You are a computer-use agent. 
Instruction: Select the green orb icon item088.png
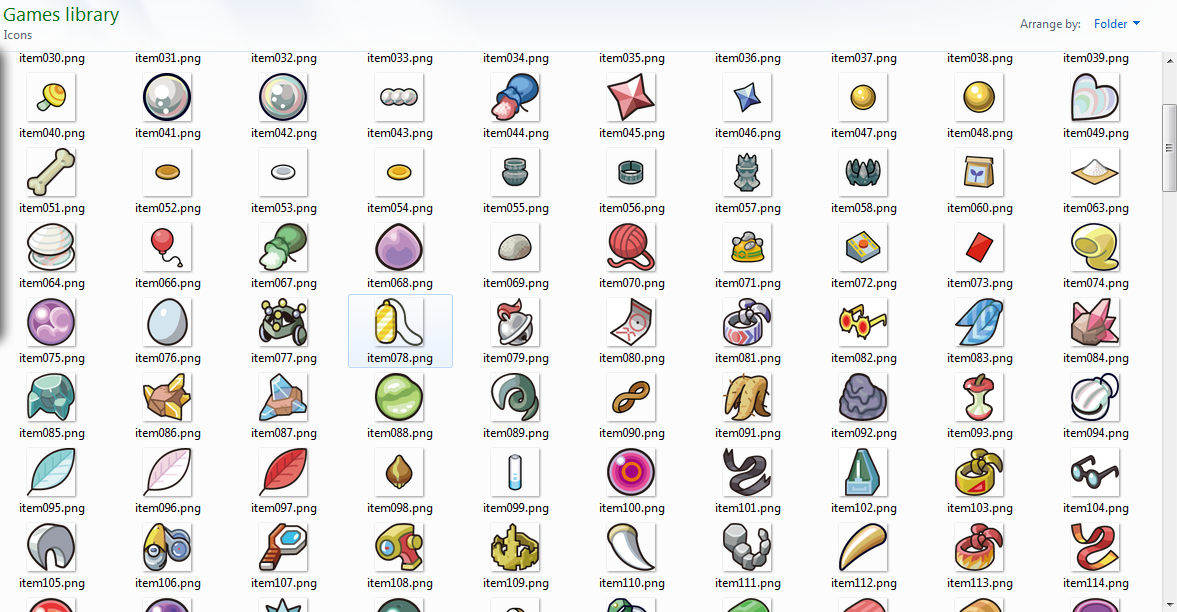tap(399, 397)
